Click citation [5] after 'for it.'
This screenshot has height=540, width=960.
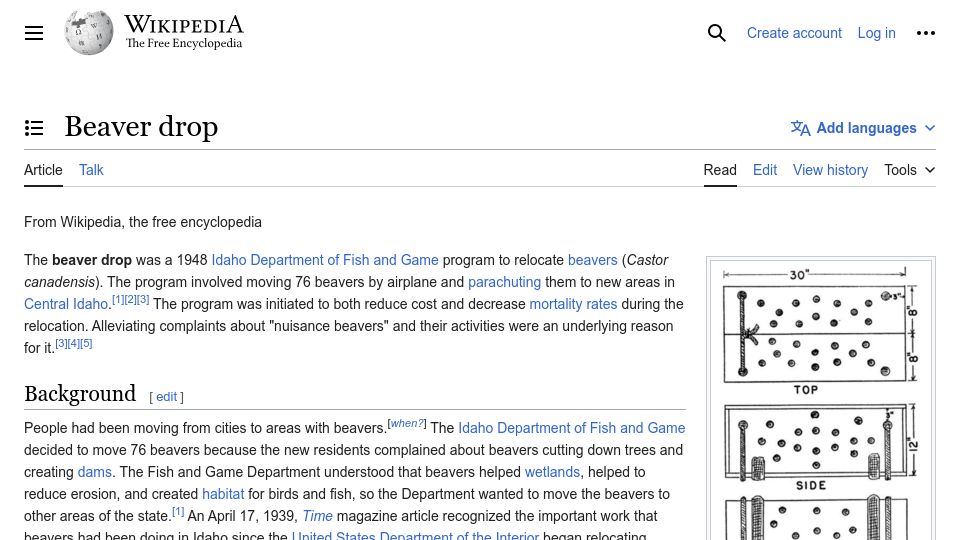[x=86, y=343]
